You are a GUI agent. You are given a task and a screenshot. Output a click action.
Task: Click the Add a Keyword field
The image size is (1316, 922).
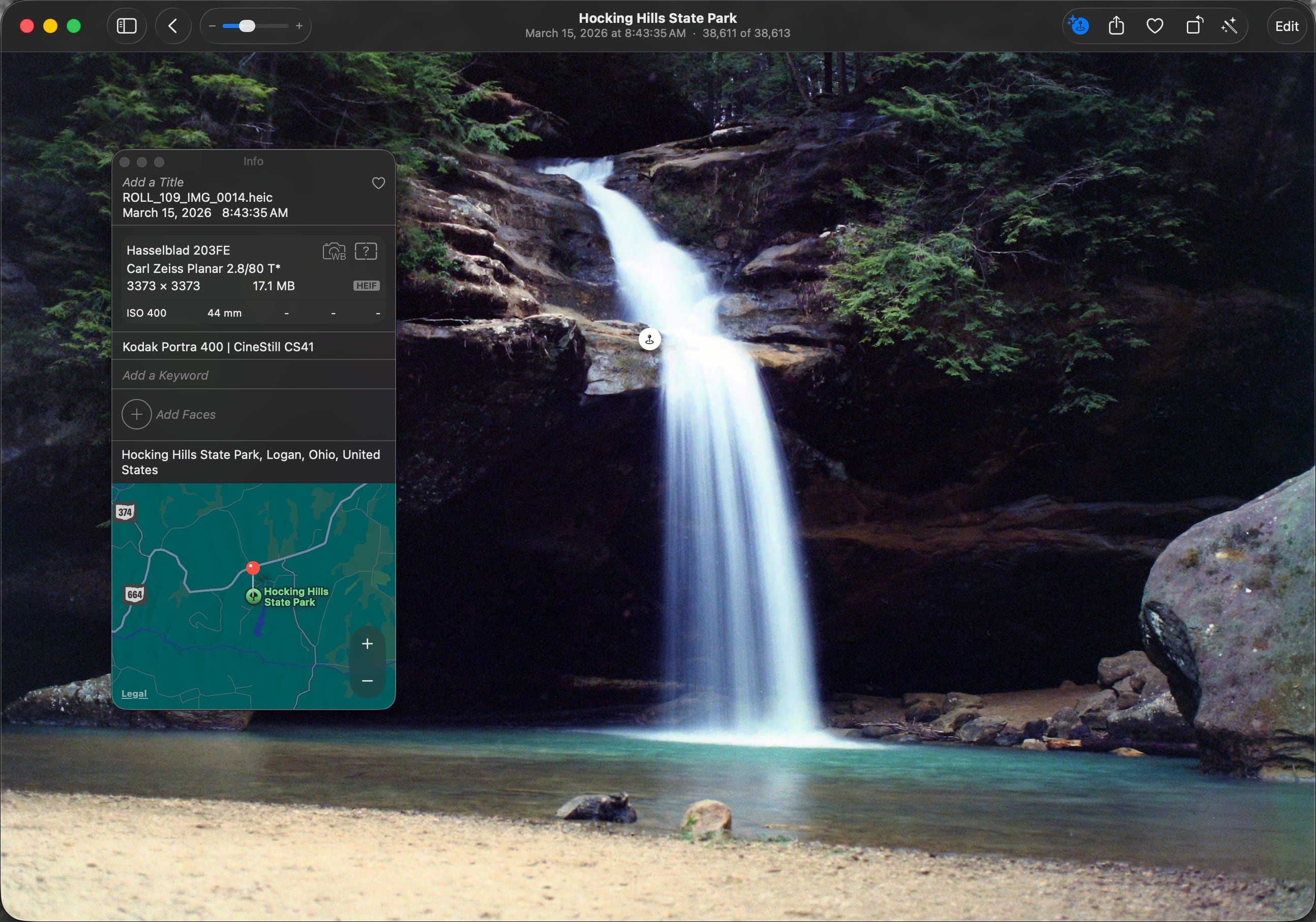coord(165,375)
